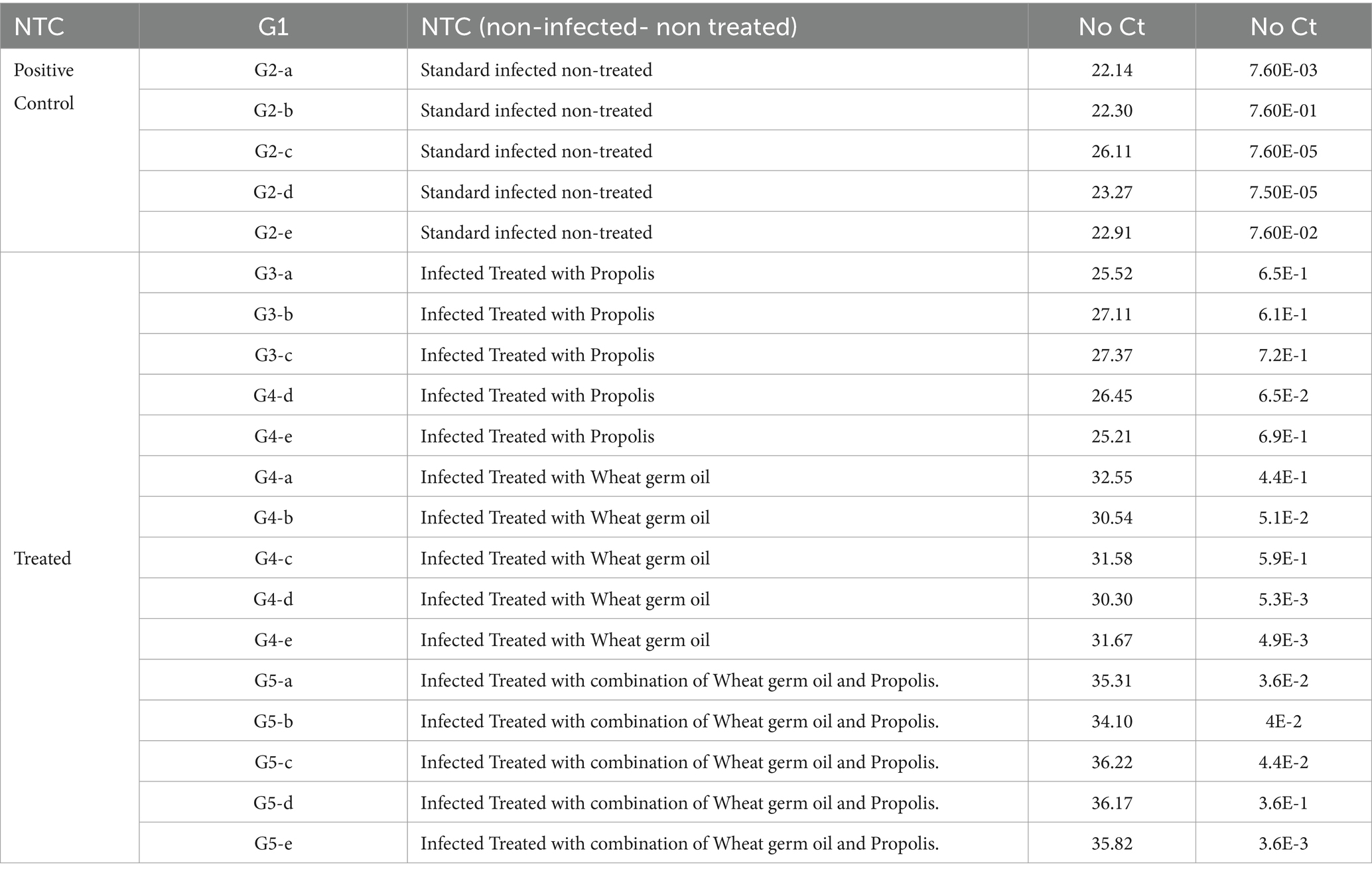Click the G3-a sample cell

pyautogui.click(x=273, y=273)
